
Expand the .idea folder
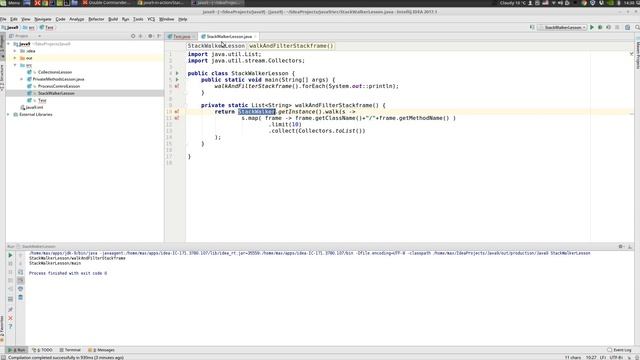click(x=15, y=51)
